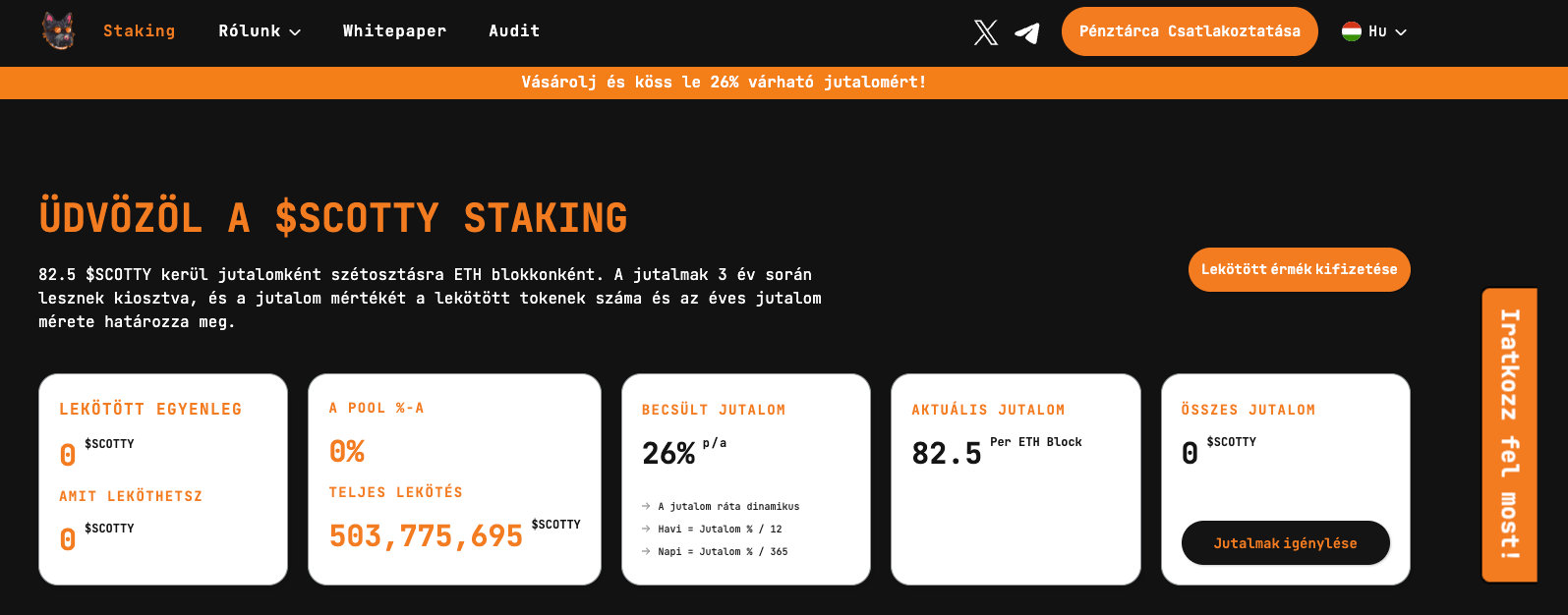Viewport: 1568px width, 615px height.
Task: Click the 26% Becsült Jutalom figure
Action: pos(668,453)
